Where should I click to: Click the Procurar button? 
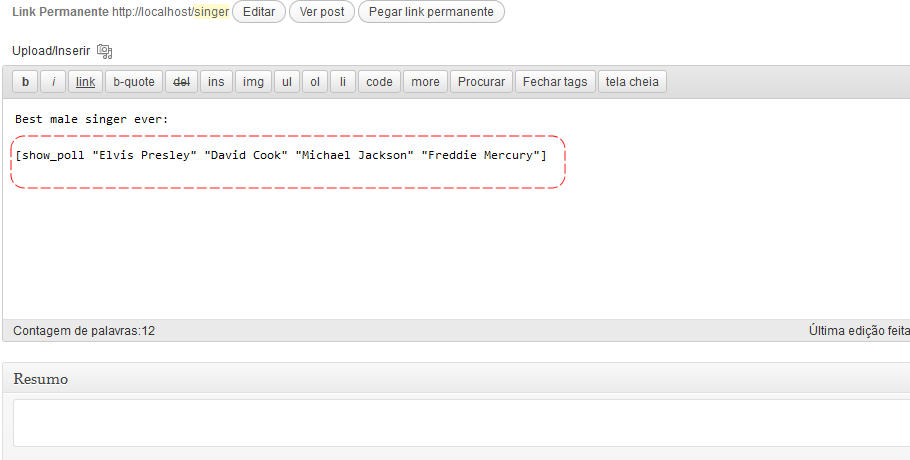click(482, 82)
